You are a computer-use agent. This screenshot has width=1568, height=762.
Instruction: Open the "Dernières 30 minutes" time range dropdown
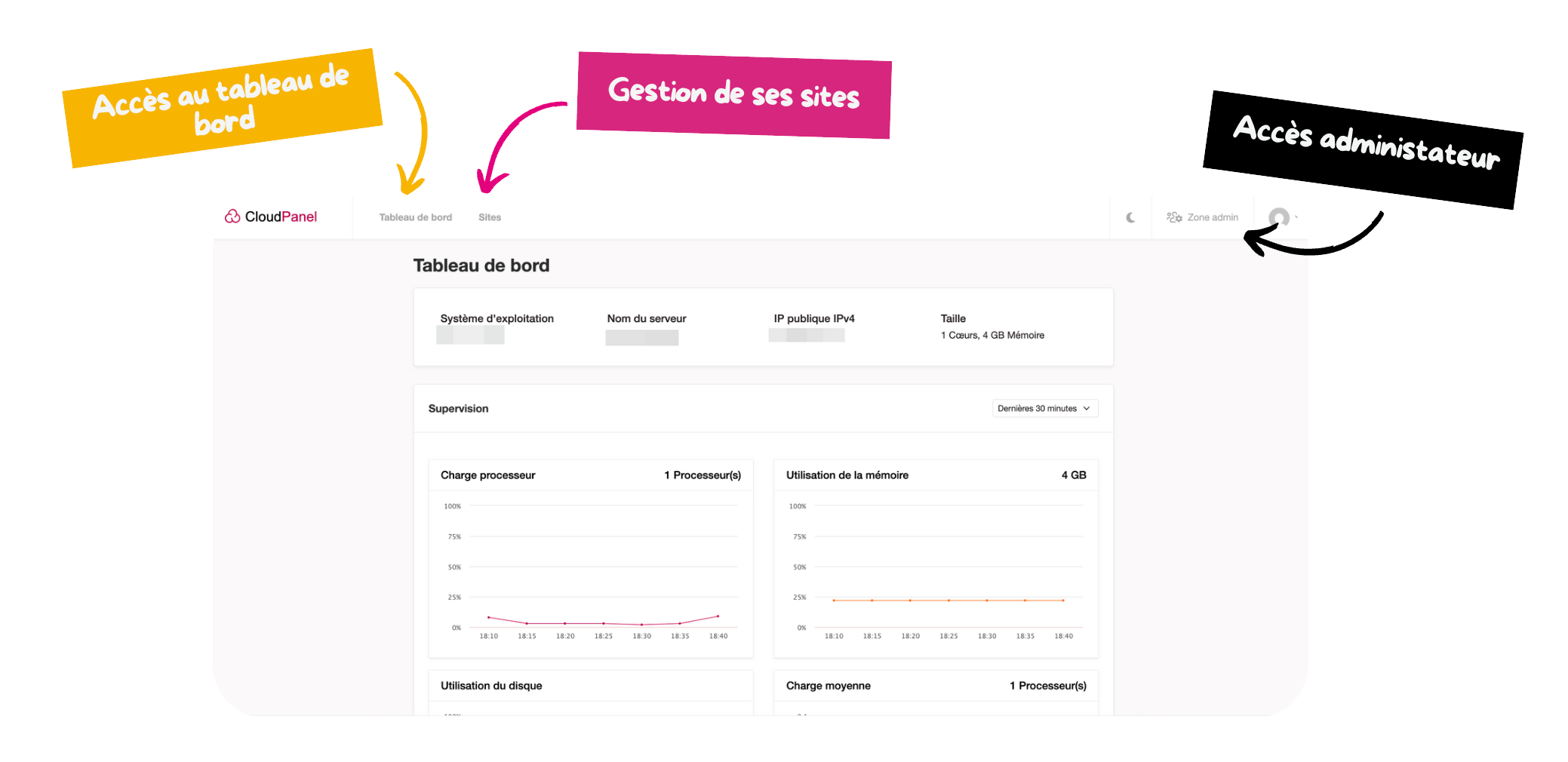[x=1037, y=408]
